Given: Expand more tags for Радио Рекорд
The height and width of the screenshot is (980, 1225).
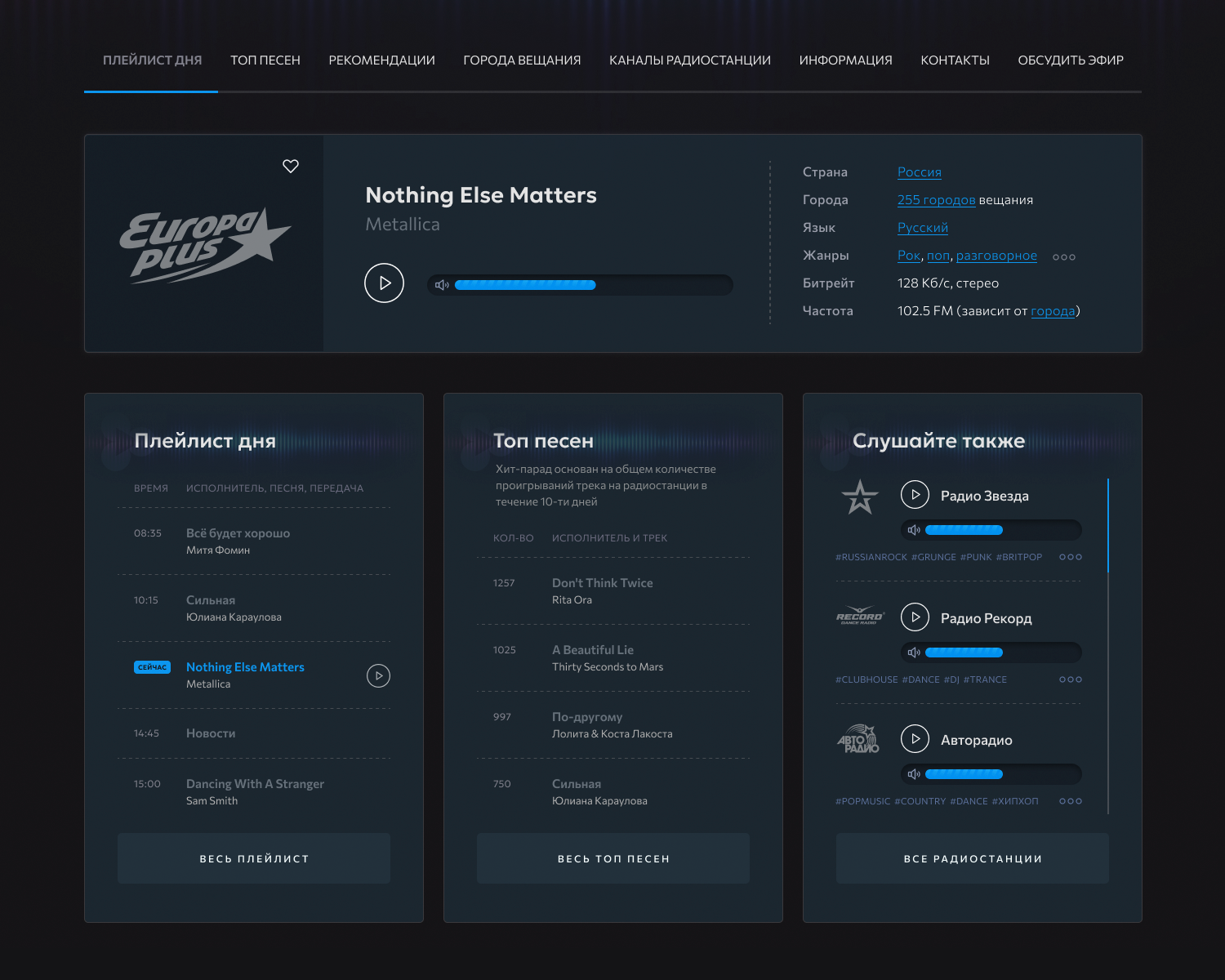Looking at the screenshot, I should (1070, 679).
